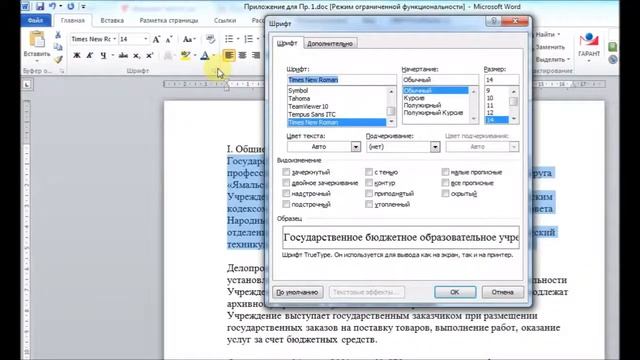Viewport: 640px width, 360px height.
Task: Check the с тенью option
Action: coord(369,172)
